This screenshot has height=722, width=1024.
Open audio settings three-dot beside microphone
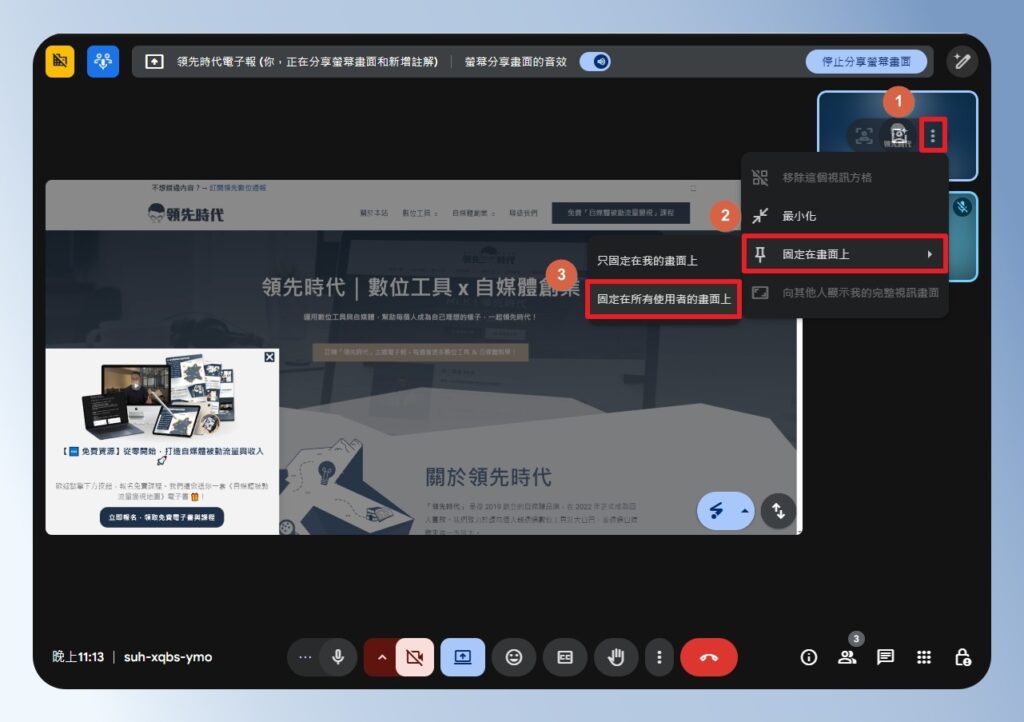coord(305,657)
